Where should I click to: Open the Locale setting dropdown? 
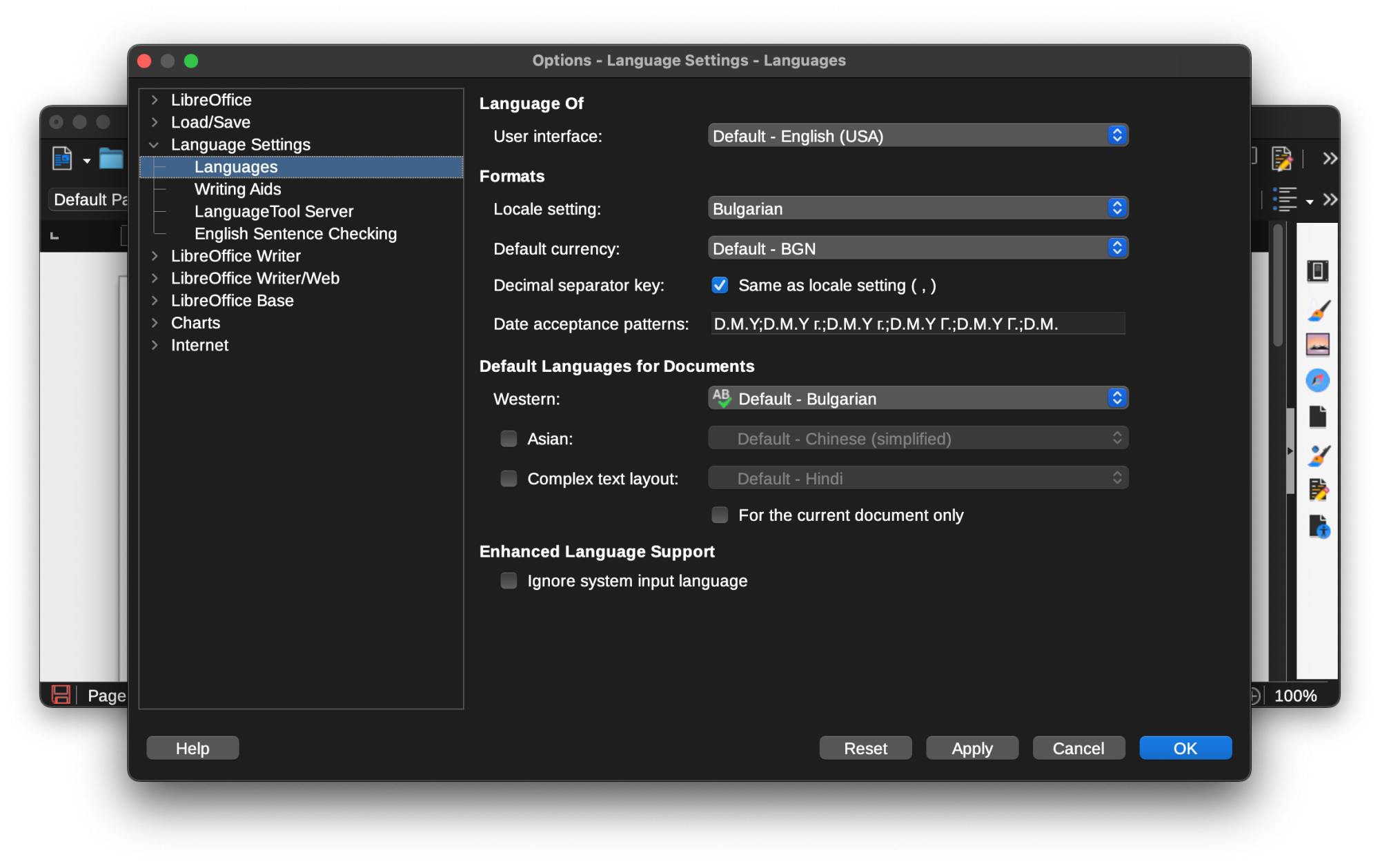point(918,208)
